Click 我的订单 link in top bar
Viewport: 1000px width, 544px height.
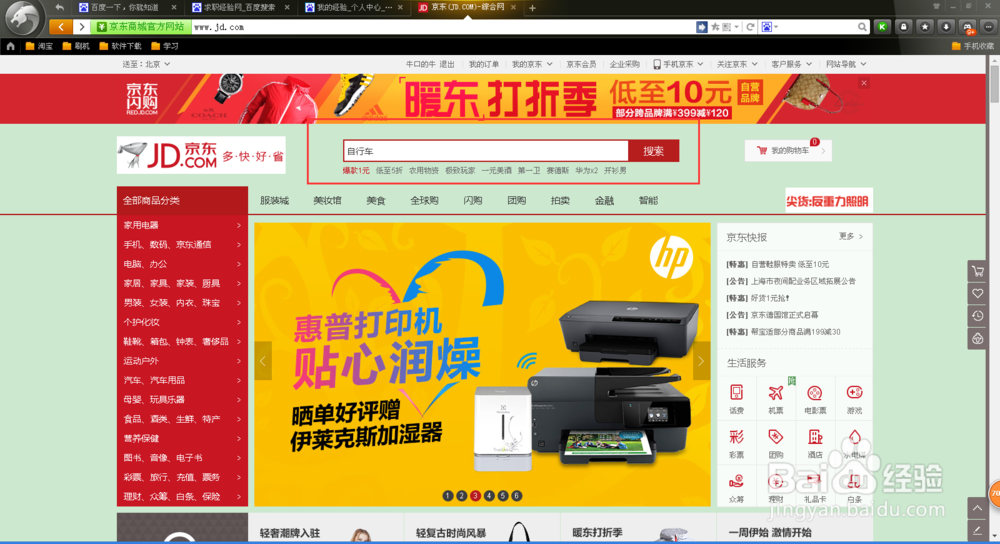point(483,64)
